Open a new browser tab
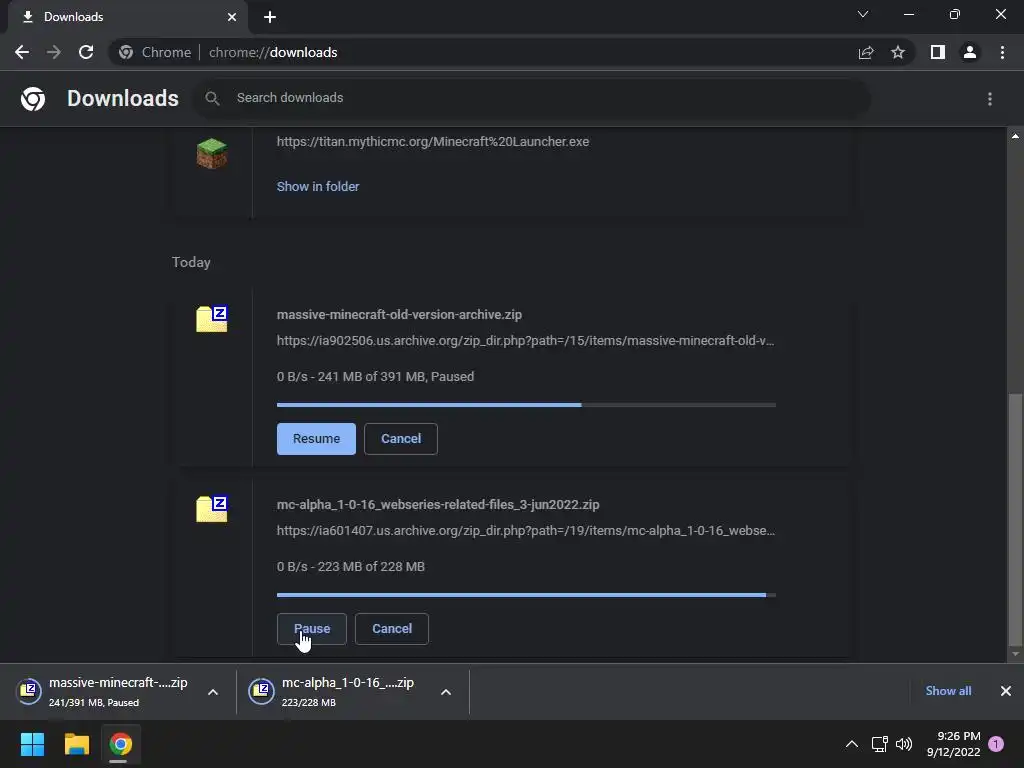This screenshot has height=768, width=1024. point(270,17)
